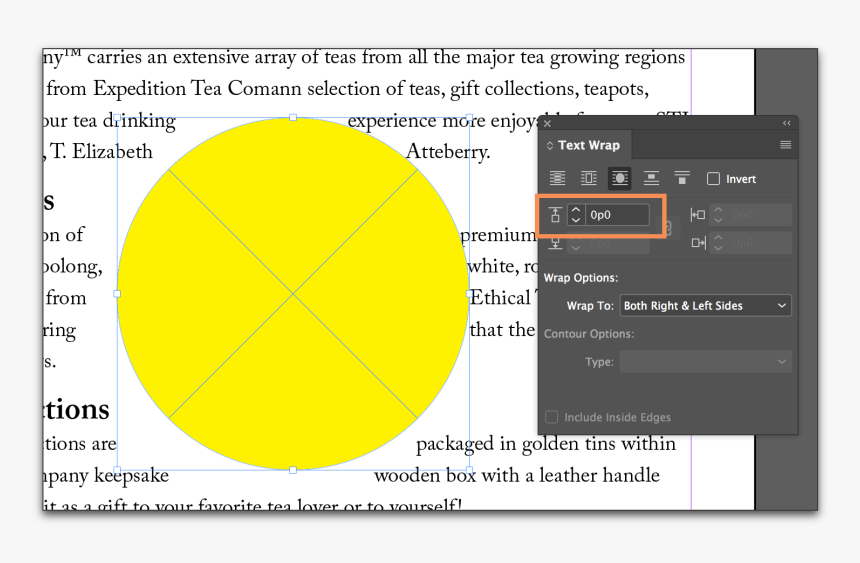Collapse the Text Wrap panel with double arrows
The image size is (860, 563).
[786, 123]
